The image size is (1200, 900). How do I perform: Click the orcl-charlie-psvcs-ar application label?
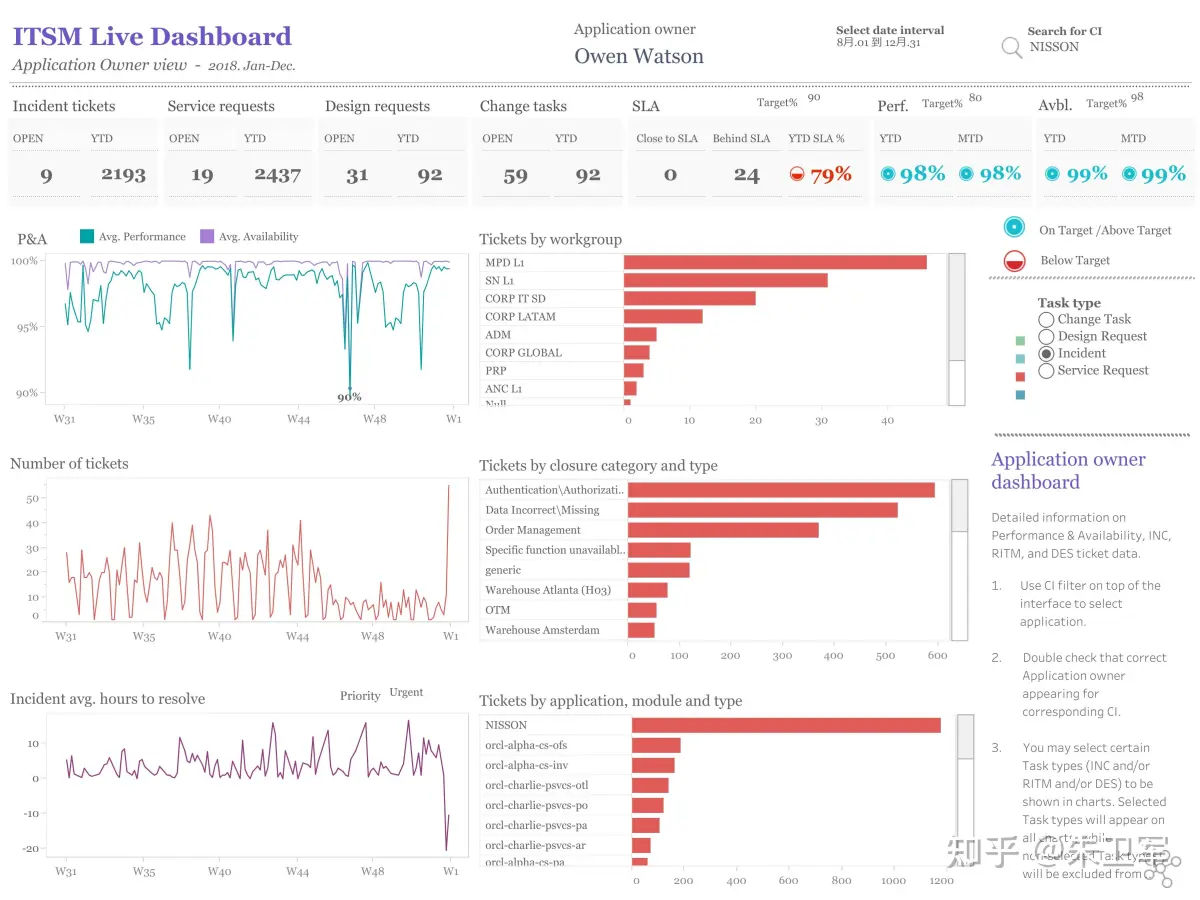[536, 845]
